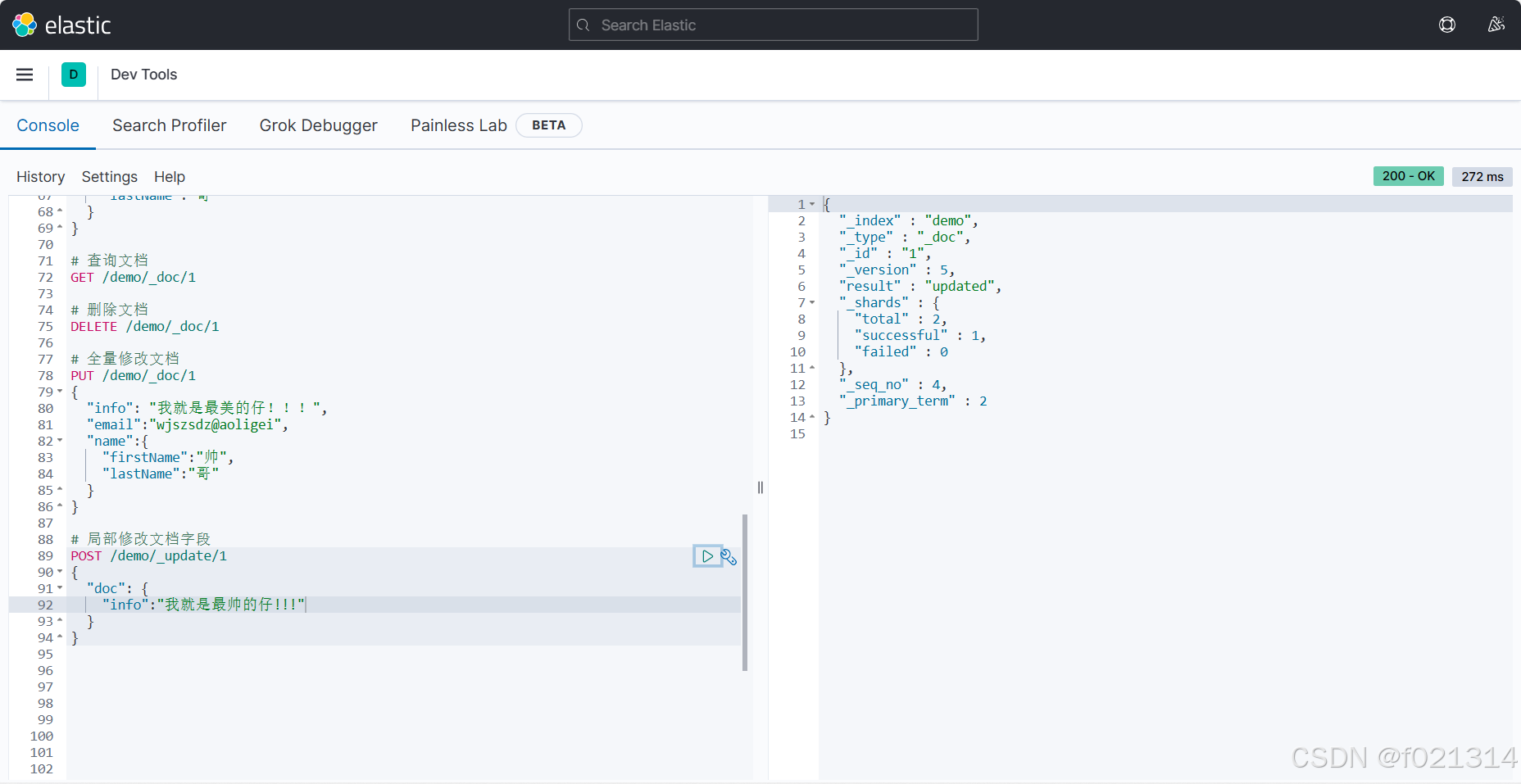Click "_version" : 5 in response
Viewport: 1521px width, 784px height.
pyautogui.click(x=897, y=270)
